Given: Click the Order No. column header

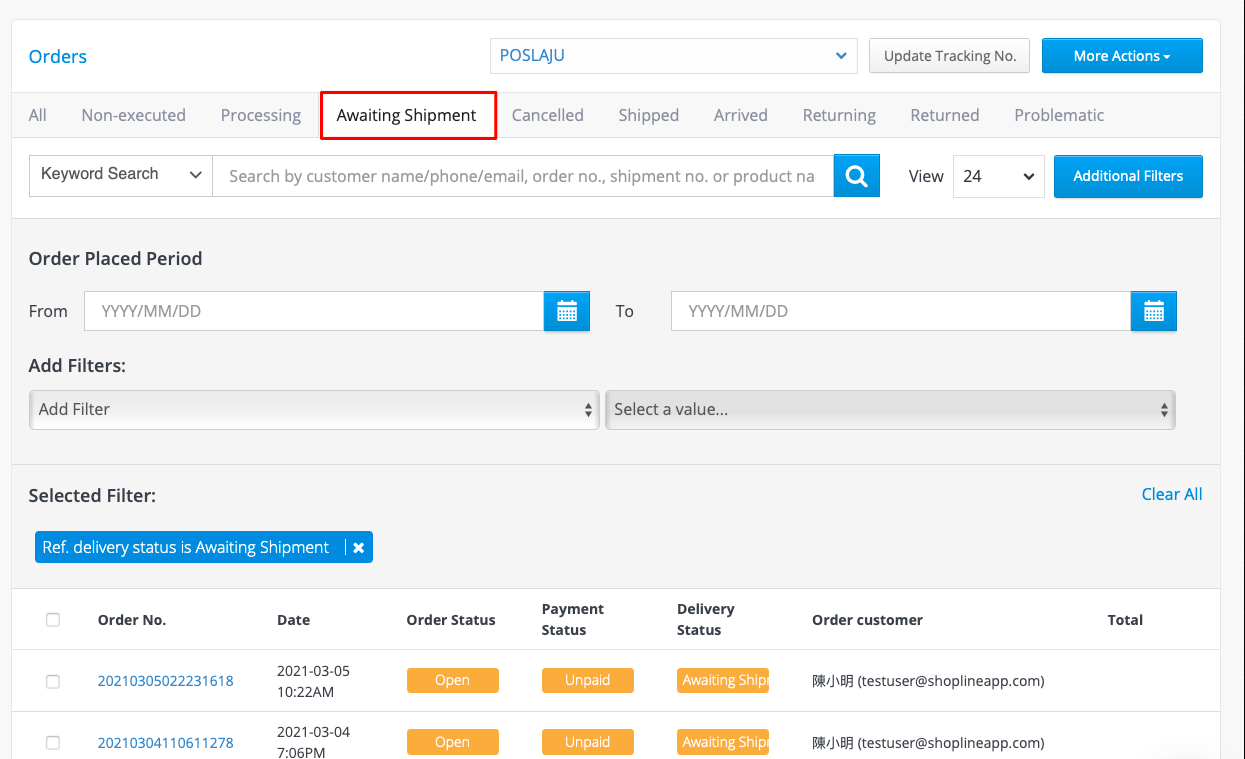Looking at the screenshot, I should (132, 620).
